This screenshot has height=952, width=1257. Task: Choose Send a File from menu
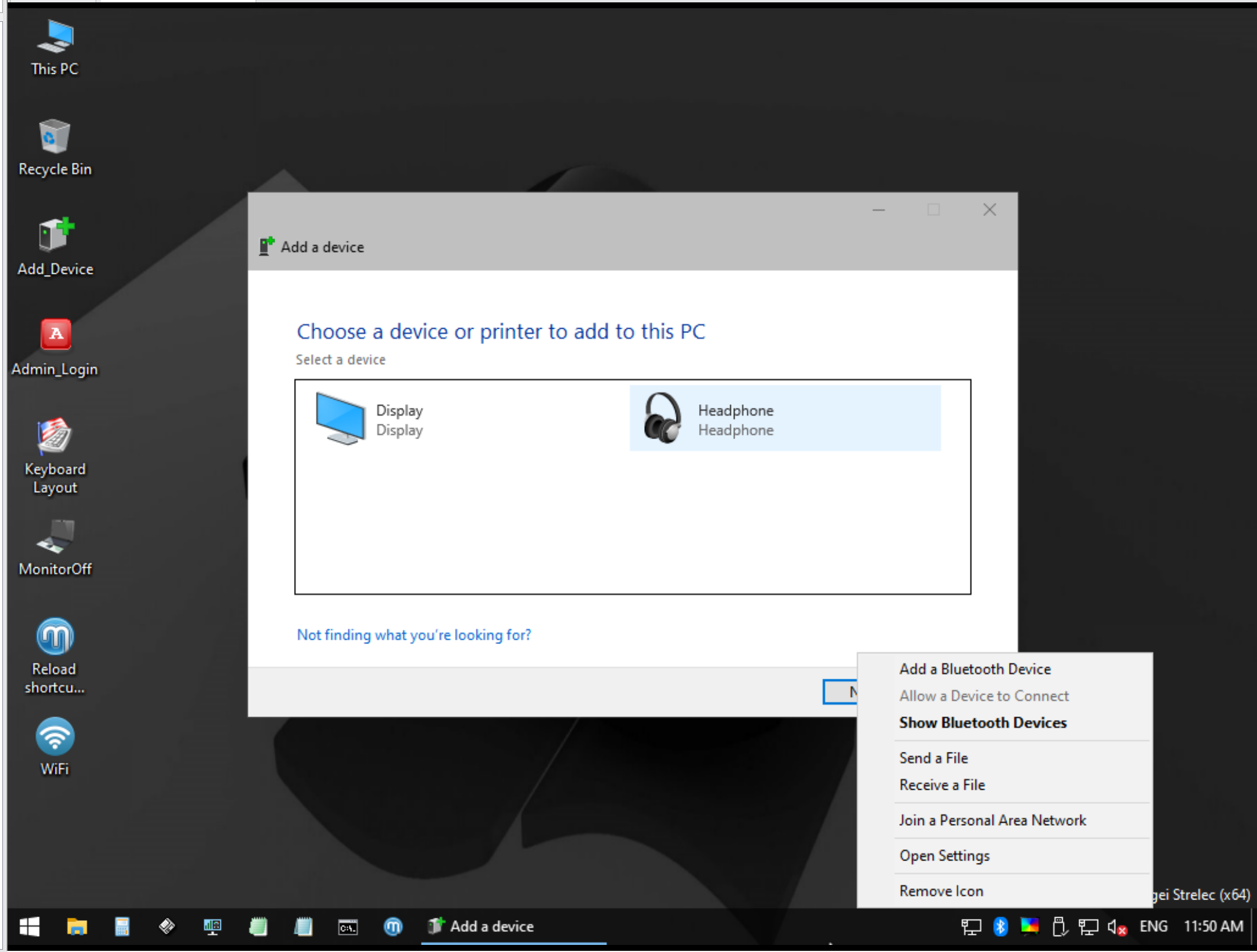click(933, 758)
